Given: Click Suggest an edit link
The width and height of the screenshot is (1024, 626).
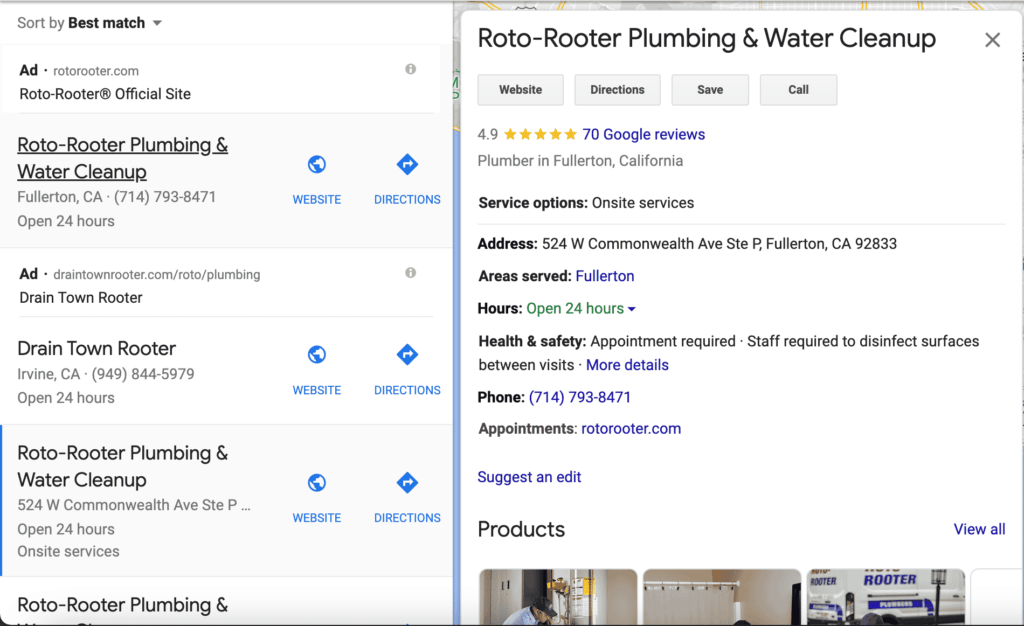Looking at the screenshot, I should coord(529,477).
